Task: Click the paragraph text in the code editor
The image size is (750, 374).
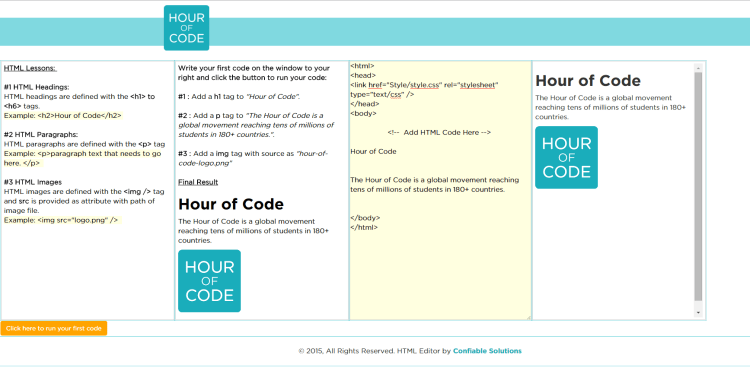Action: coord(435,185)
